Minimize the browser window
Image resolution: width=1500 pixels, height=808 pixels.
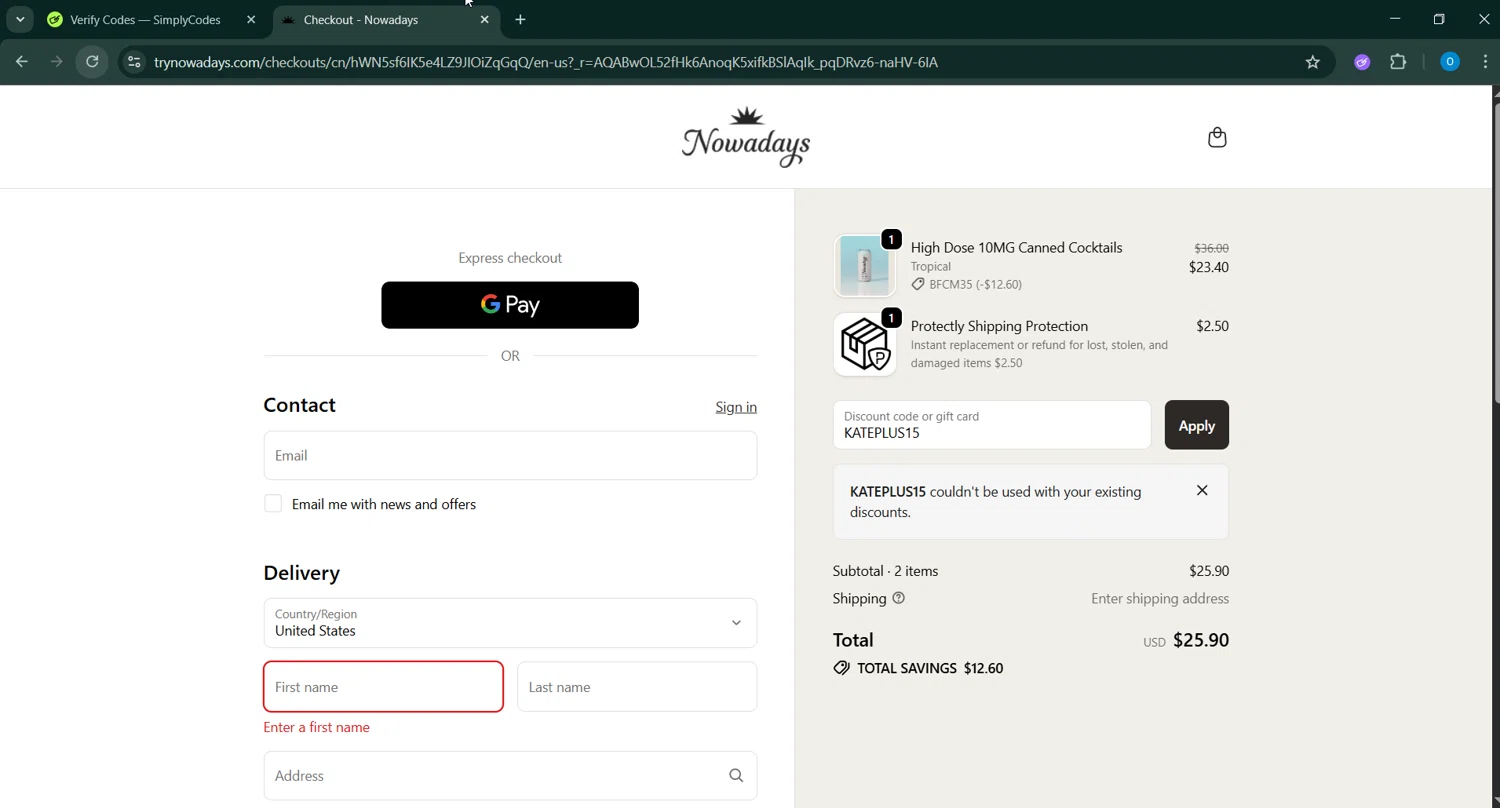pyautogui.click(x=1395, y=19)
